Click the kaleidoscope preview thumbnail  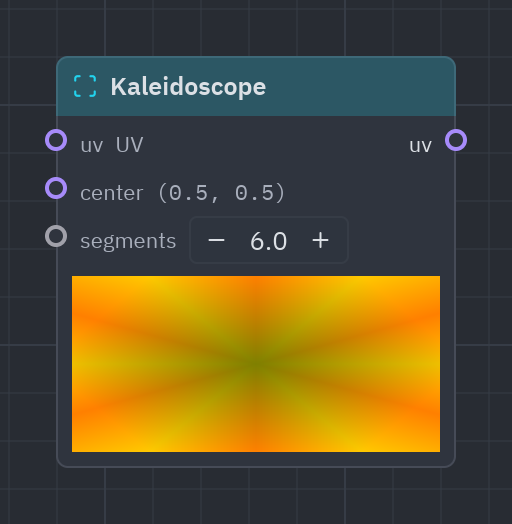pyautogui.click(x=256, y=364)
